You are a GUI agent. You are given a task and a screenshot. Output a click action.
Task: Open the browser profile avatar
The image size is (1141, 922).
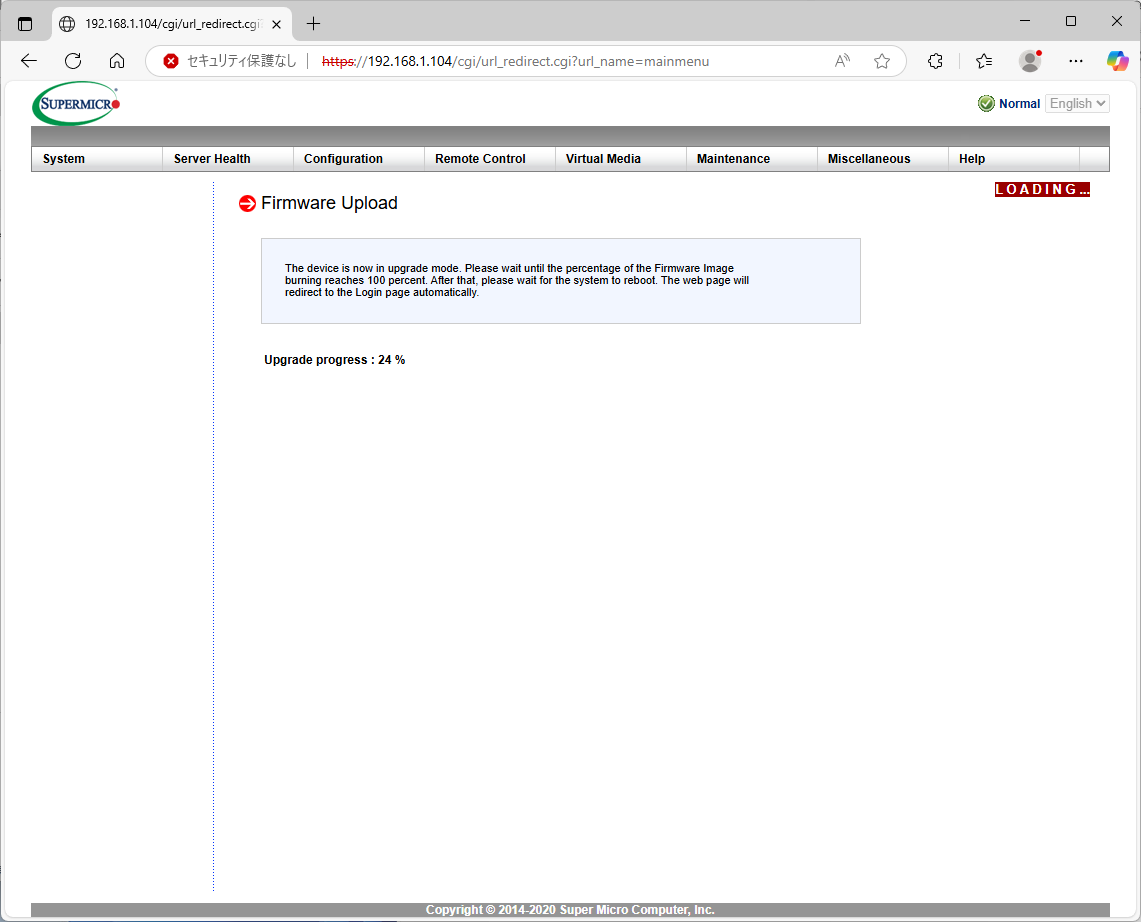click(x=1030, y=61)
